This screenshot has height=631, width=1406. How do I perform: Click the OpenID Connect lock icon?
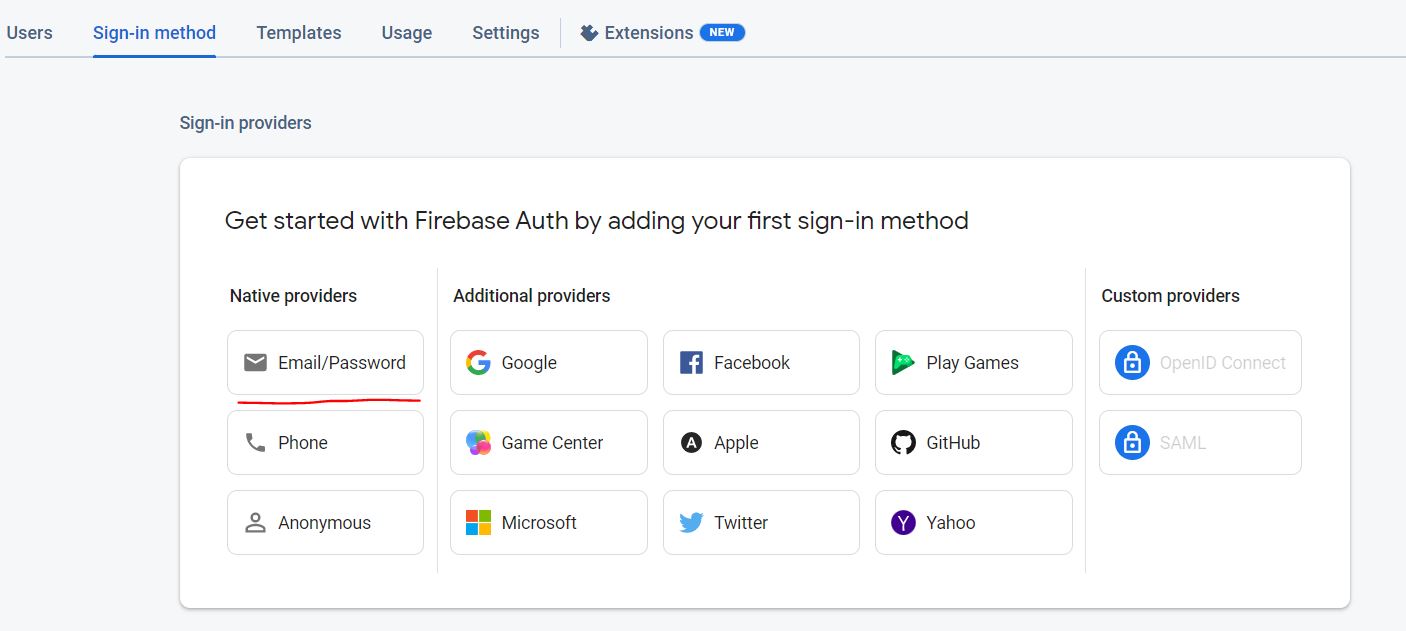click(1131, 362)
